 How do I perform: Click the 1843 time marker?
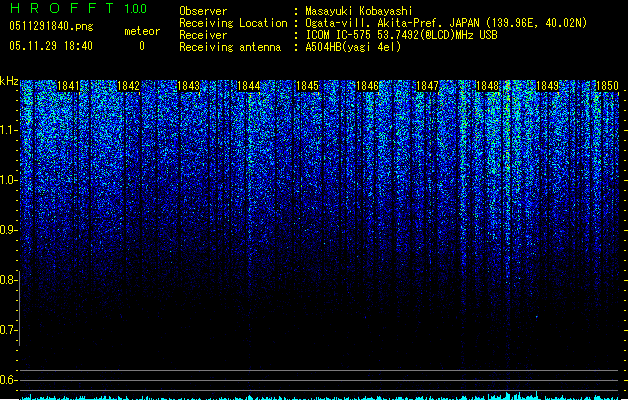[189, 86]
